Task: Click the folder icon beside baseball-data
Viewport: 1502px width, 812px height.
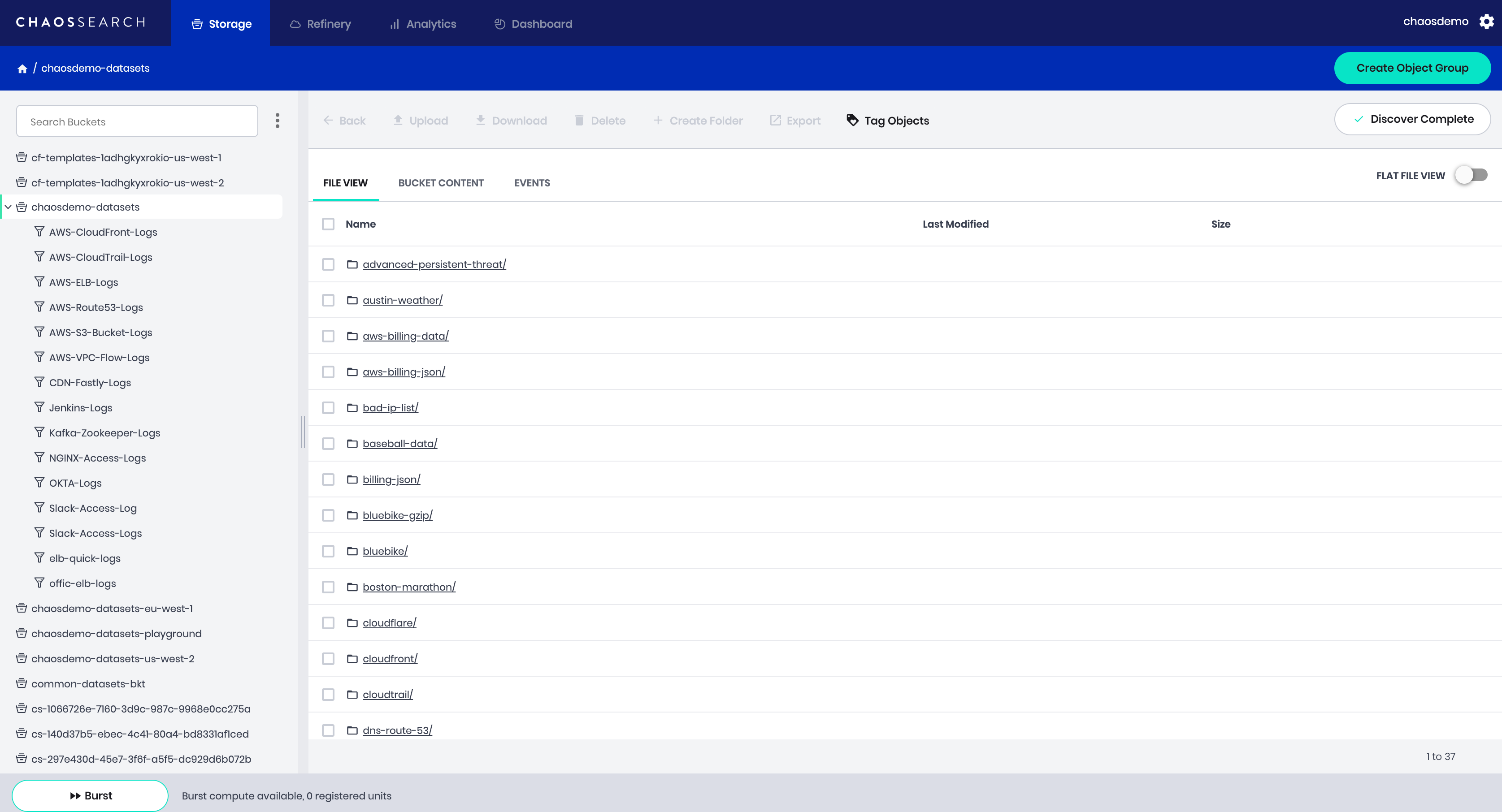Action: click(x=352, y=444)
